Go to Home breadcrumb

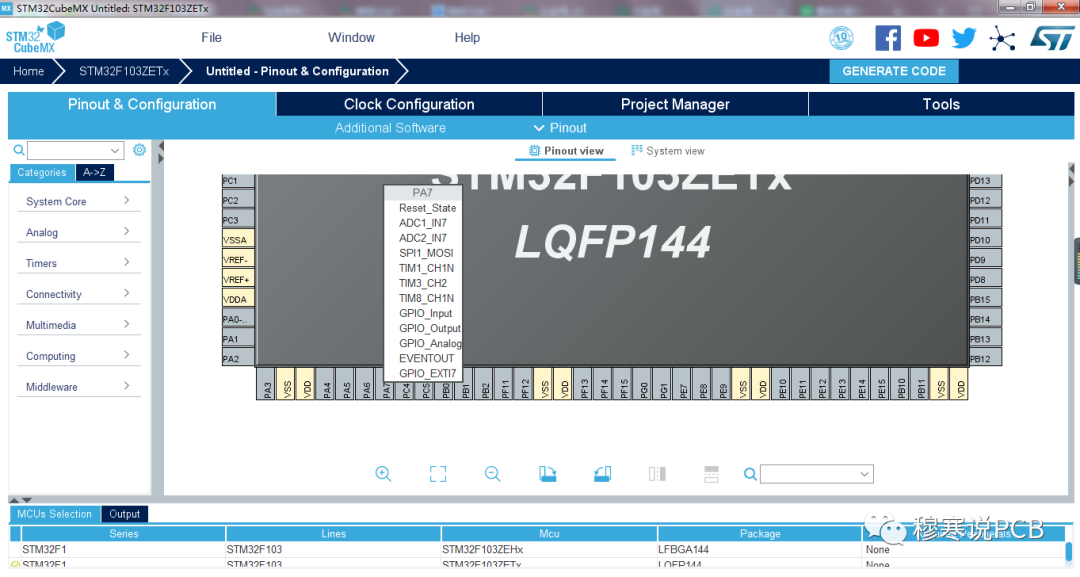click(28, 71)
